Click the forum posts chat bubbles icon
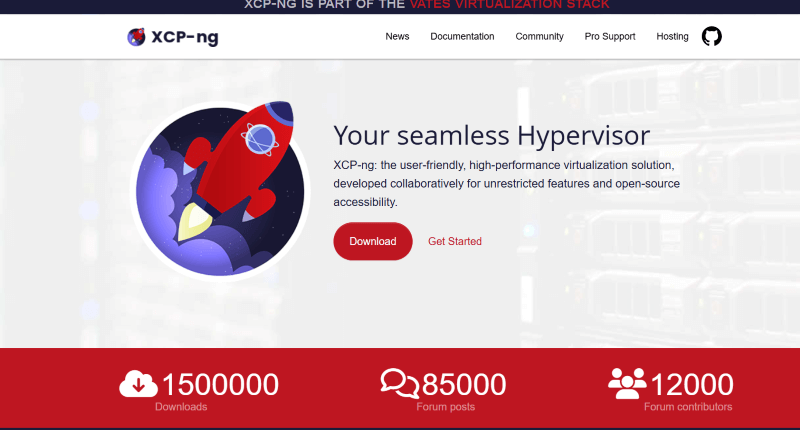 (400, 383)
